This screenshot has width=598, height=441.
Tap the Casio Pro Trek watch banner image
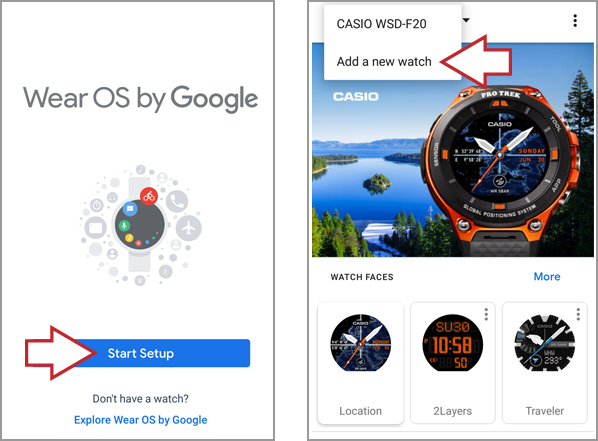(x=453, y=150)
